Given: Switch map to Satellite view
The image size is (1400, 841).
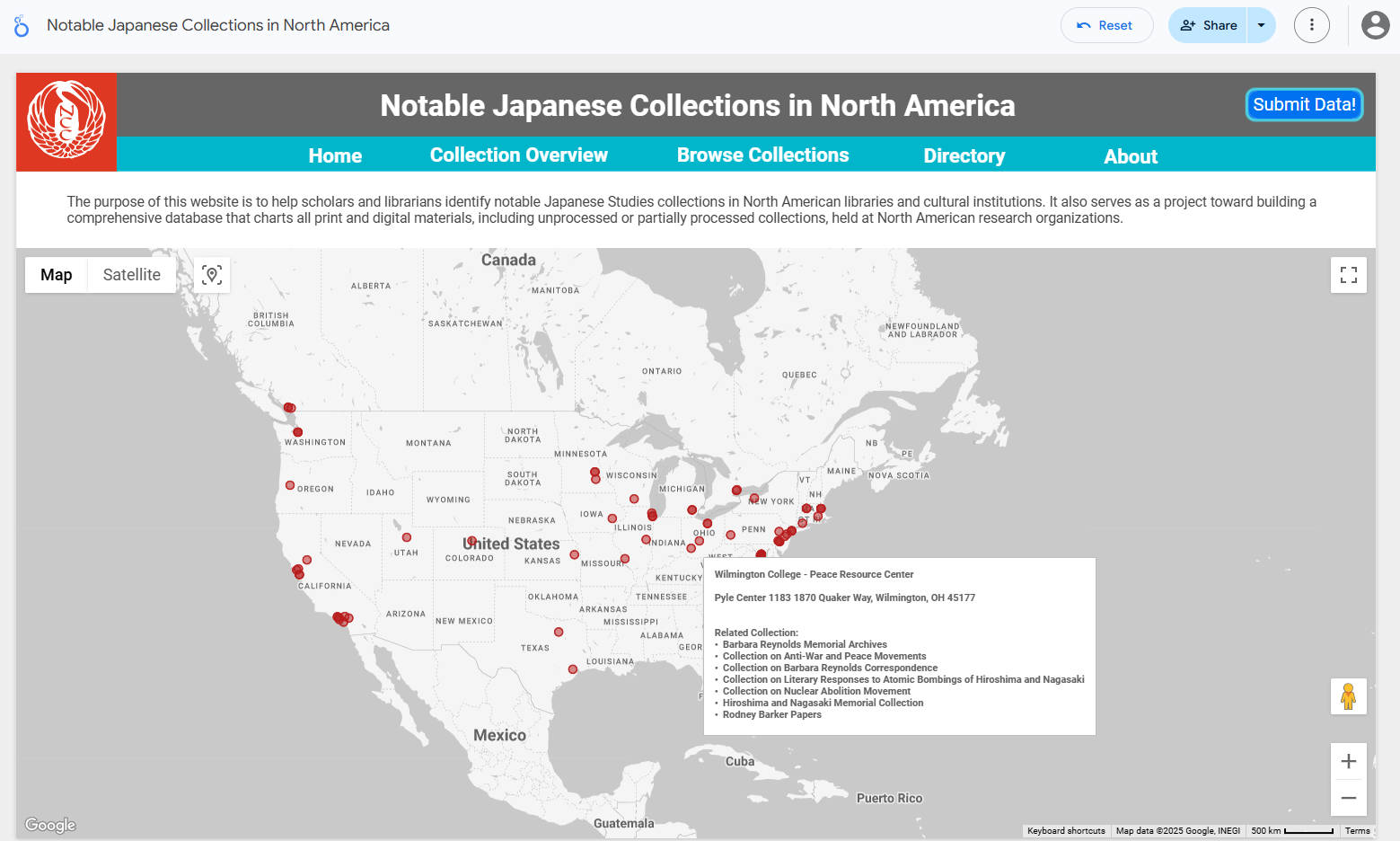Looking at the screenshot, I should (131, 275).
